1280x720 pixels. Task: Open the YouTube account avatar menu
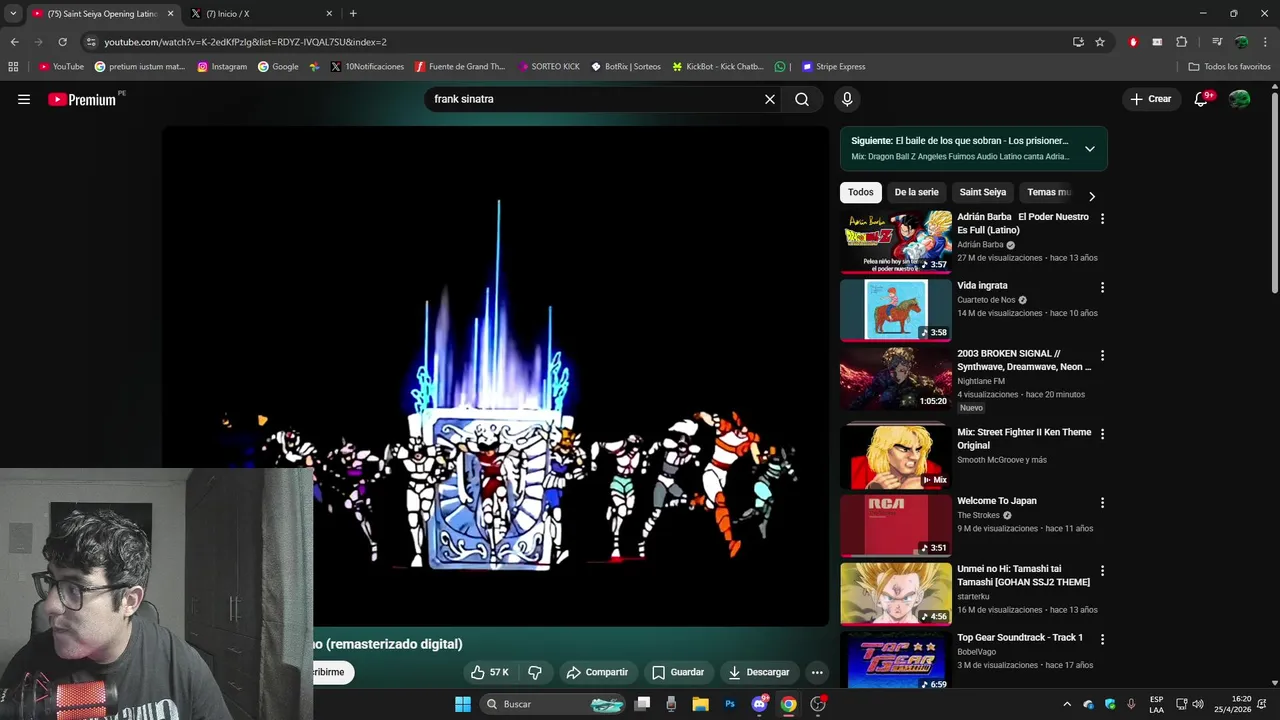tap(1239, 99)
